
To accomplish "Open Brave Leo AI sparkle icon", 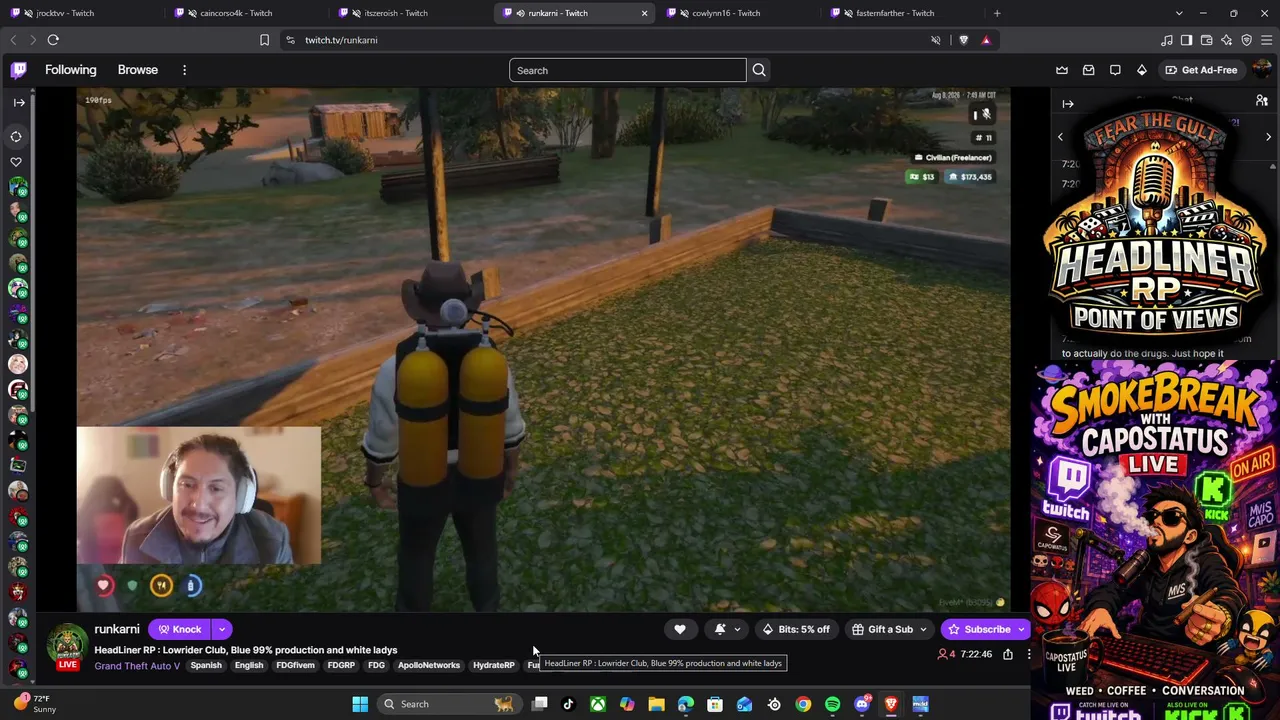I will (1226, 40).
